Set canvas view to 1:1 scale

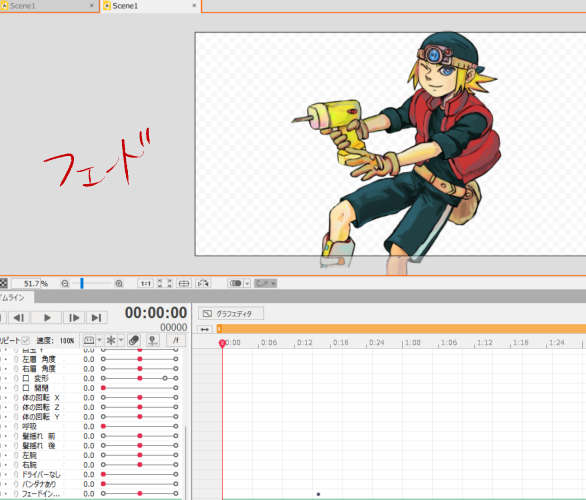[145, 284]
